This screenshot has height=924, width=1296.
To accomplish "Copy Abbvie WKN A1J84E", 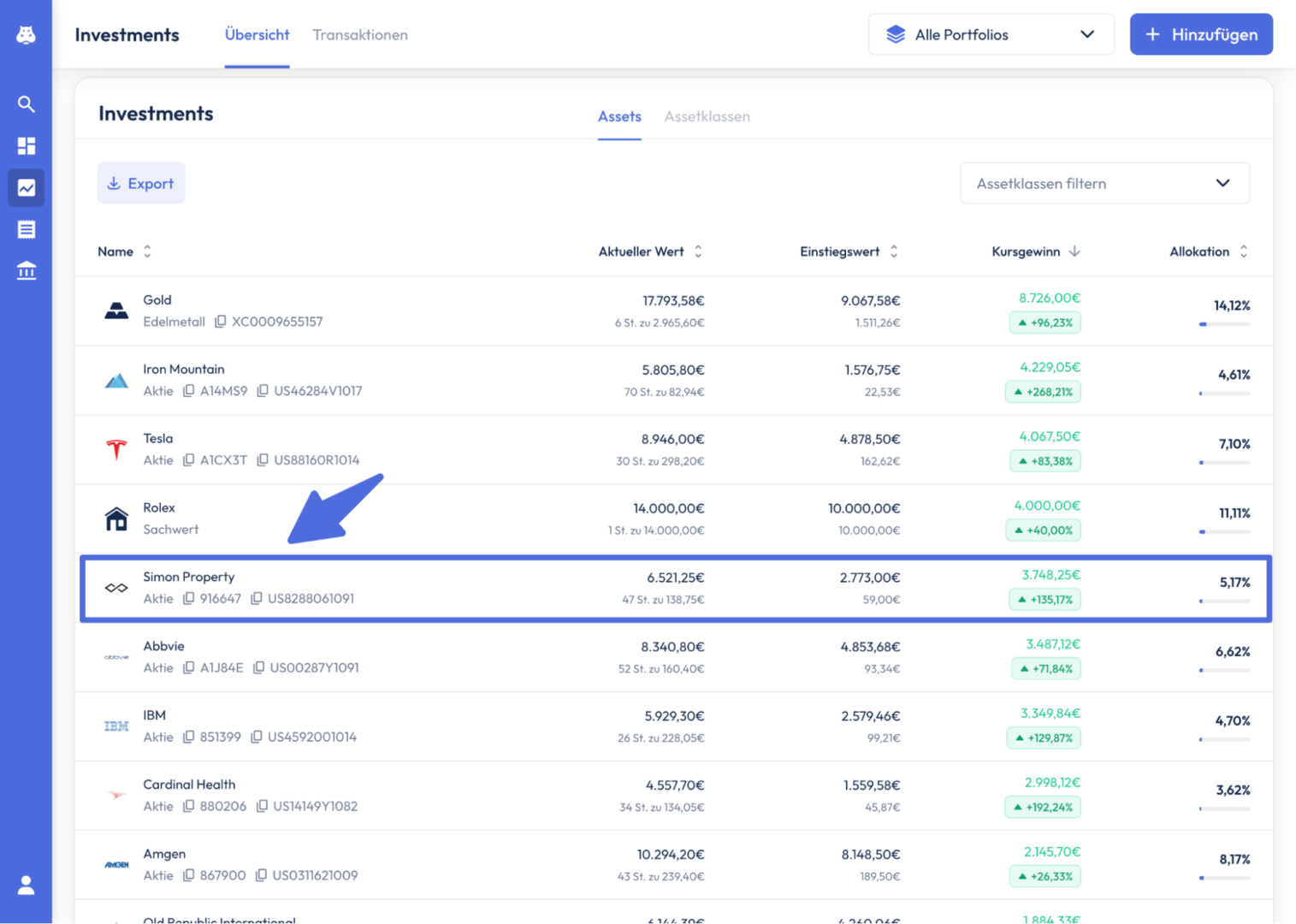I will (x=188, y=668).
